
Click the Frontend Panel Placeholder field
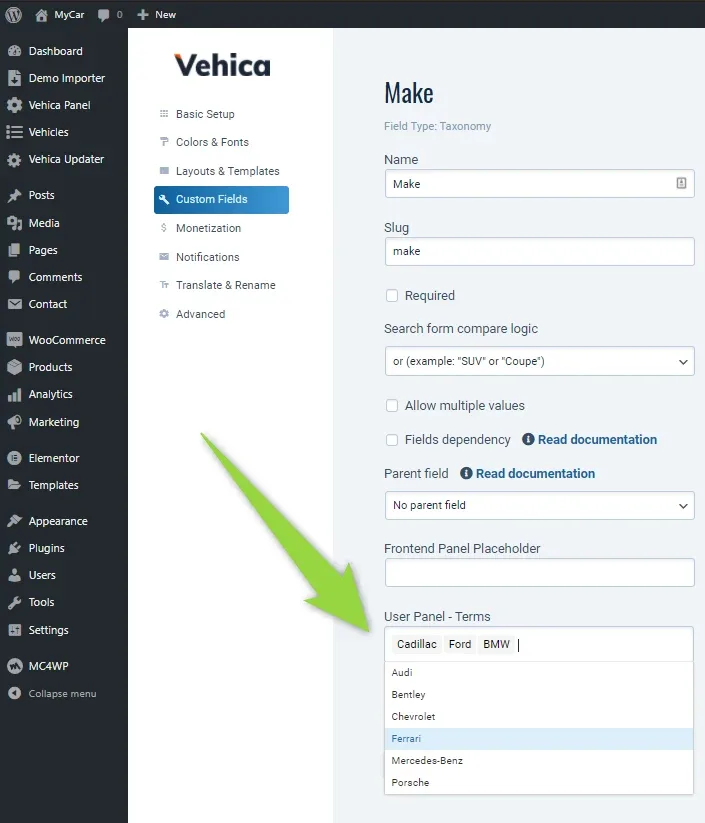pyautogui.click(x=540, y=573)
